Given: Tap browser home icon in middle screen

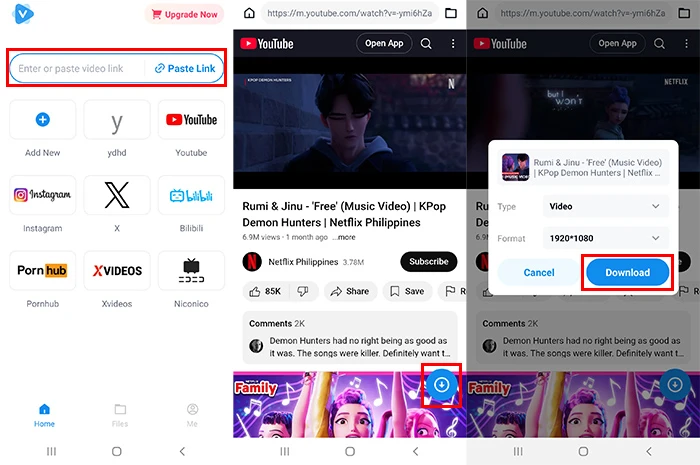Looking at the screenshot, I should point(249,13).
